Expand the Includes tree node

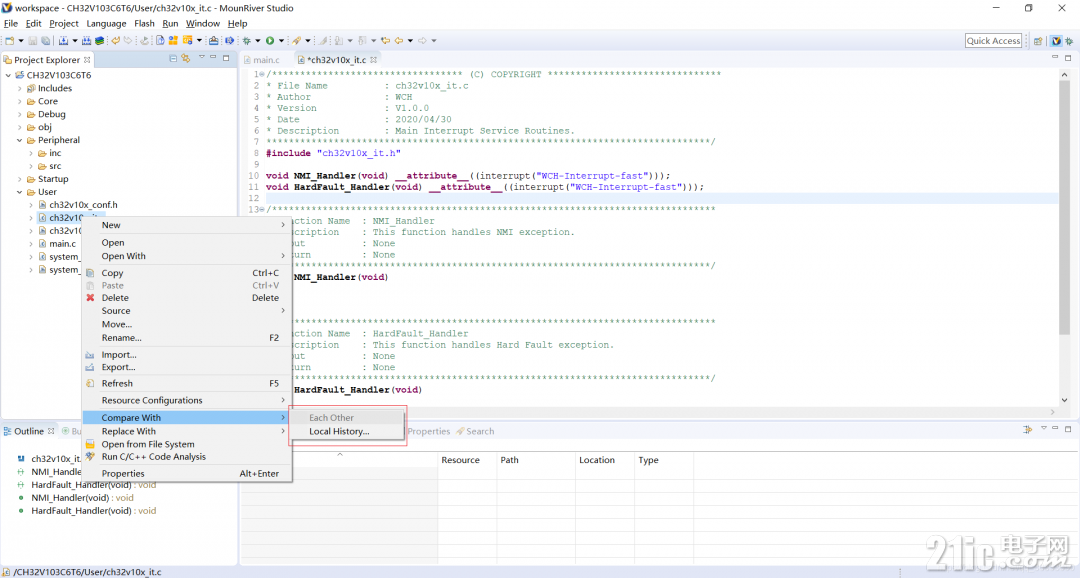pyautogui.click(x=19, y=88)
